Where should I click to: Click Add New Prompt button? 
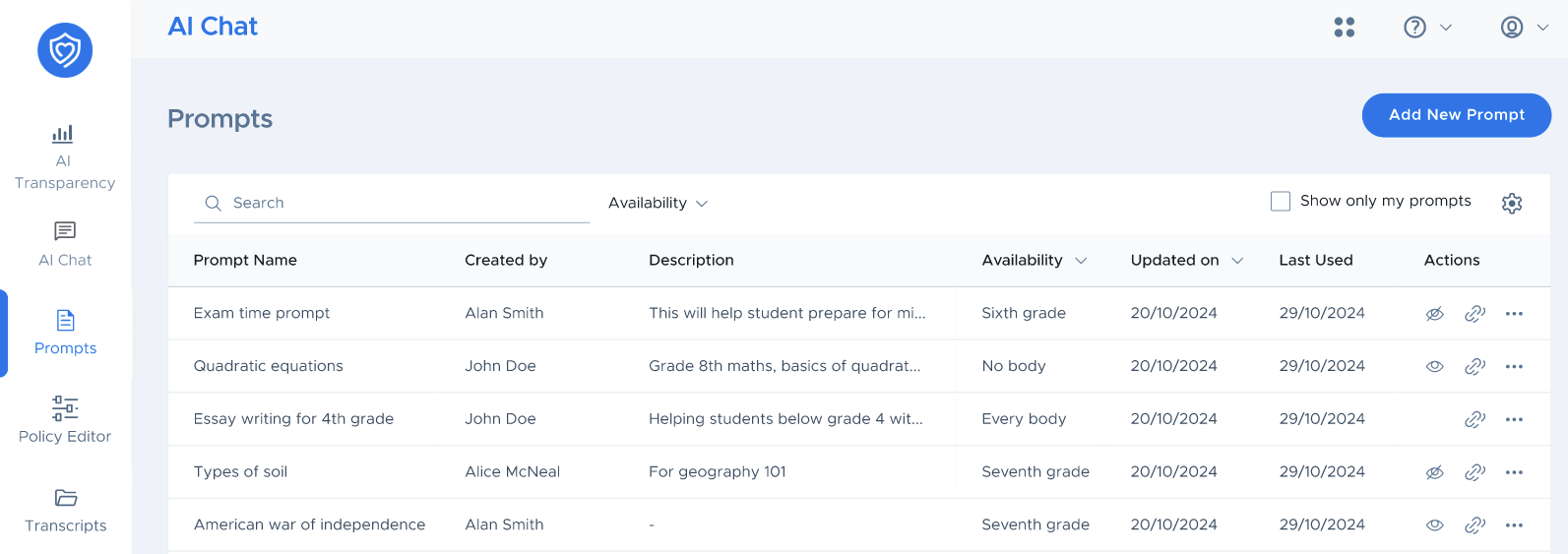tap(1457, 115)
